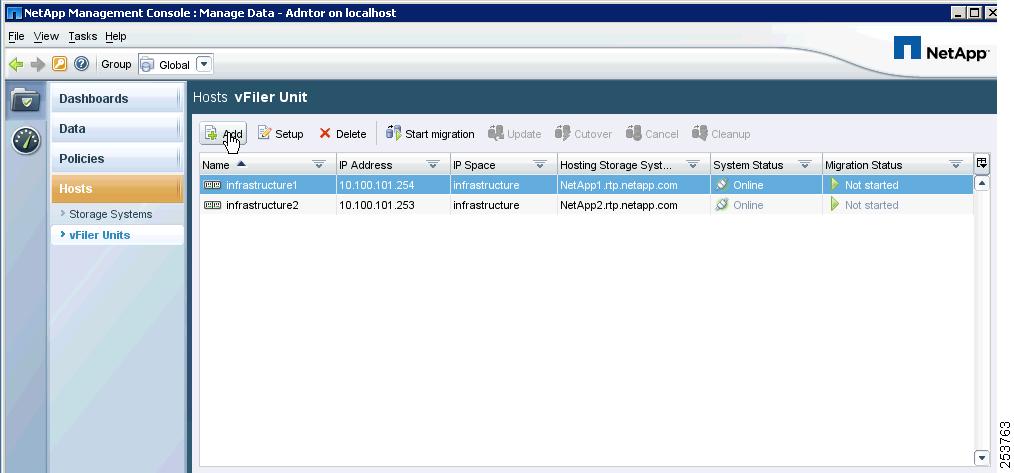Select the infrastructure2 name cell
The image size is (1014, 473).
(x=268, y=205)
